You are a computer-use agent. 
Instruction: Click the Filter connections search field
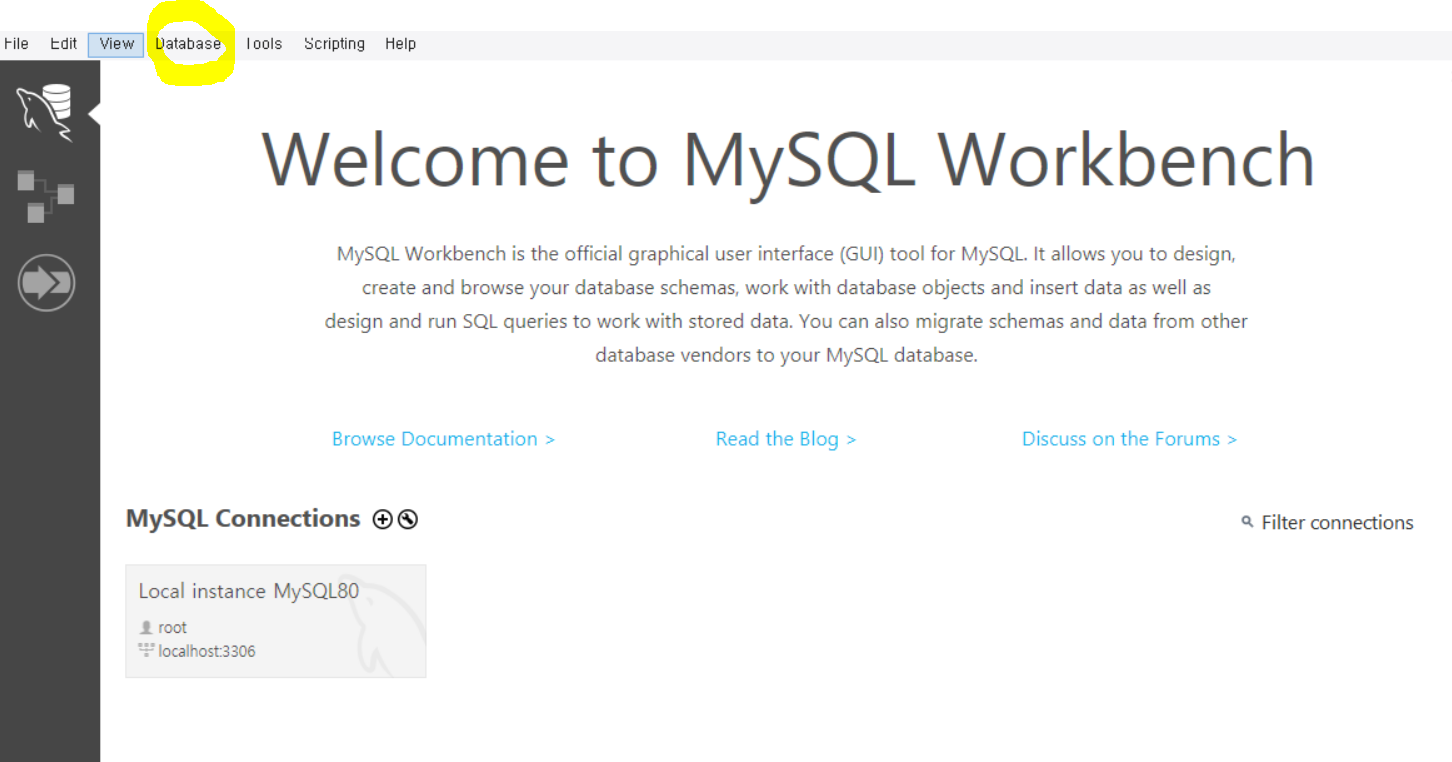(x=1337, y=522)
